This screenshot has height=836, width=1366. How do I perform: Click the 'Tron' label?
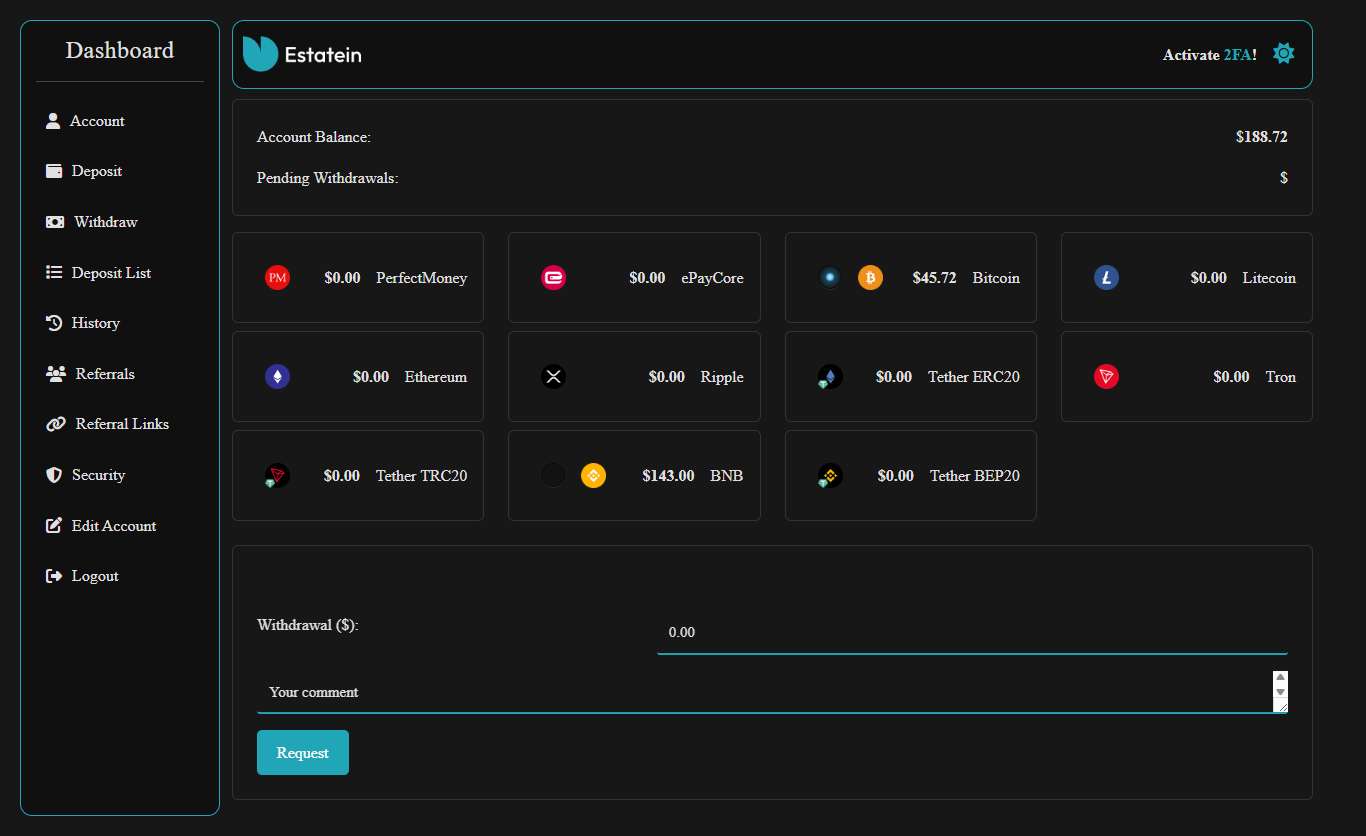tap(1281, 377)
